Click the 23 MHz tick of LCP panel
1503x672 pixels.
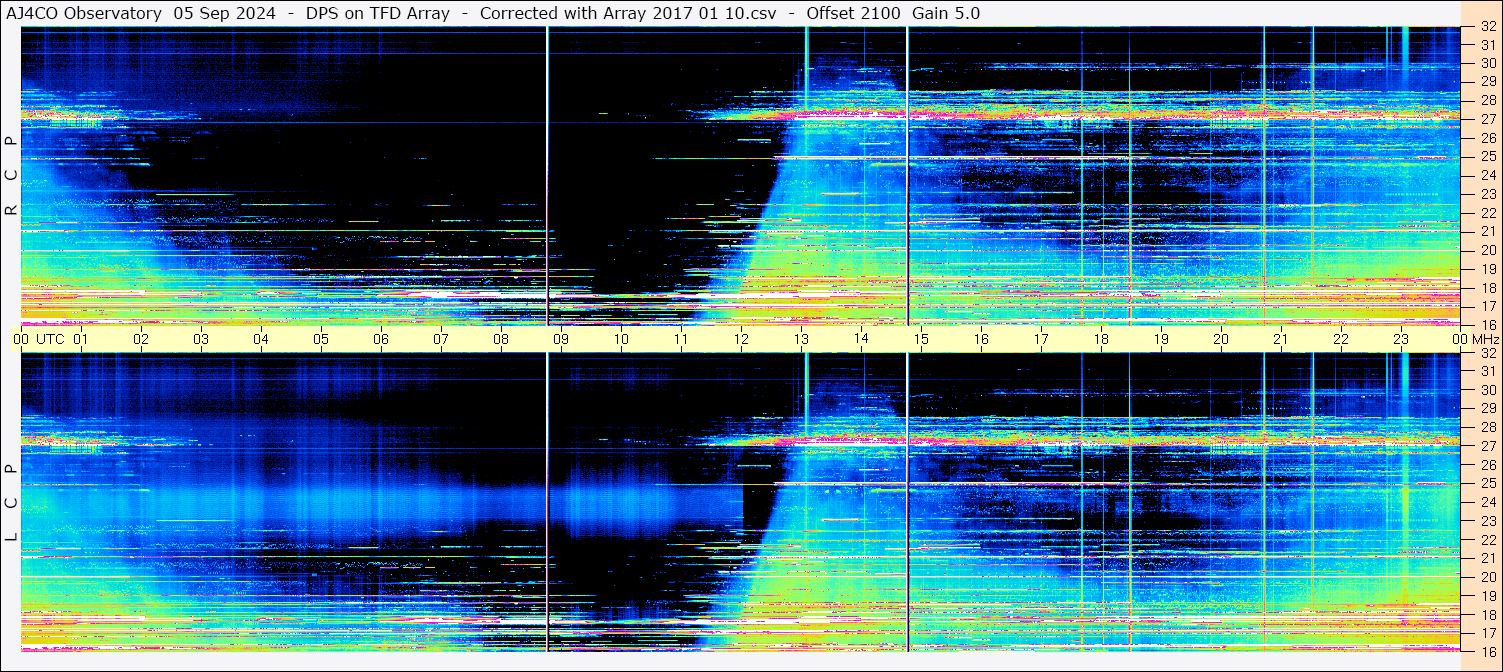pyautogui.click(x=1487, y=521)
